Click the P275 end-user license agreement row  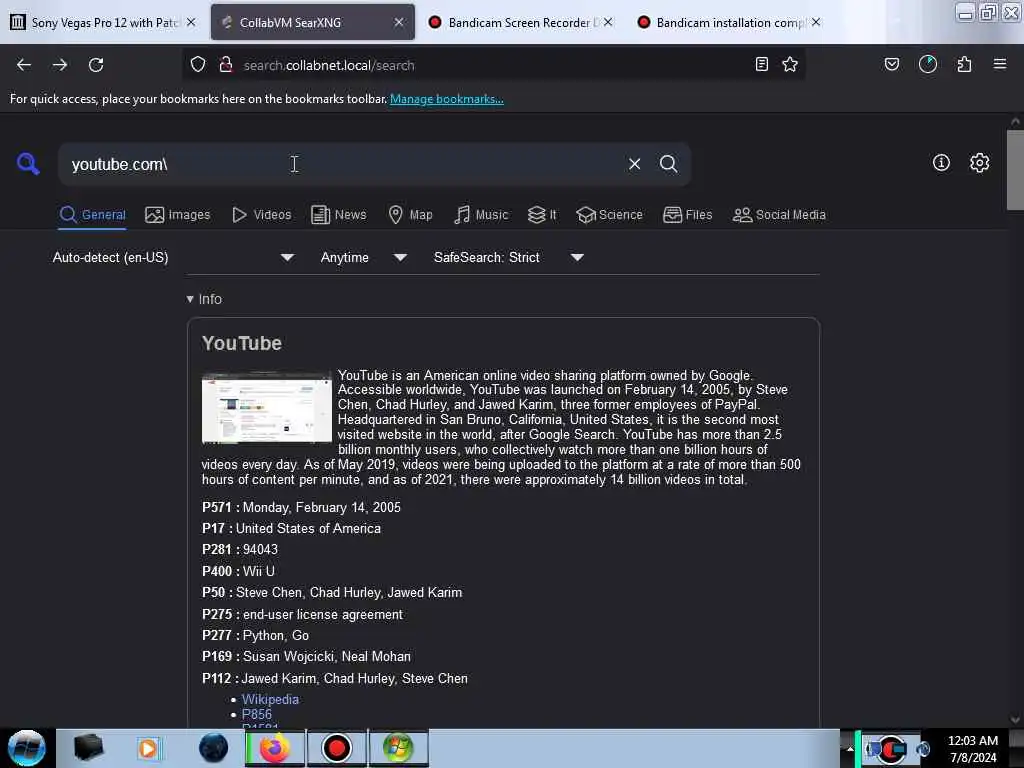(302, 615)
